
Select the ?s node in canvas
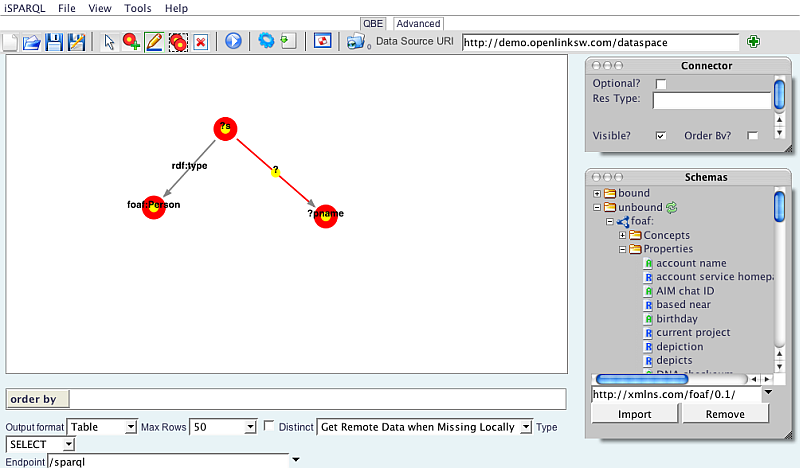pyautogui.click(x=226, y=129)
